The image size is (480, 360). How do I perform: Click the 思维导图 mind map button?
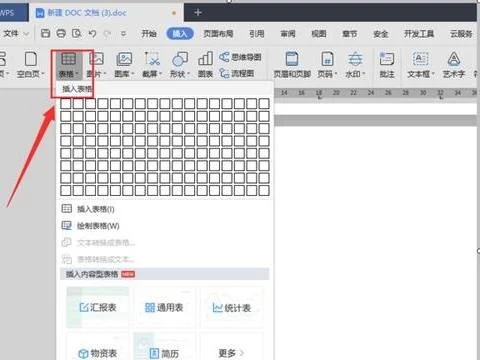tap(241, 57)
